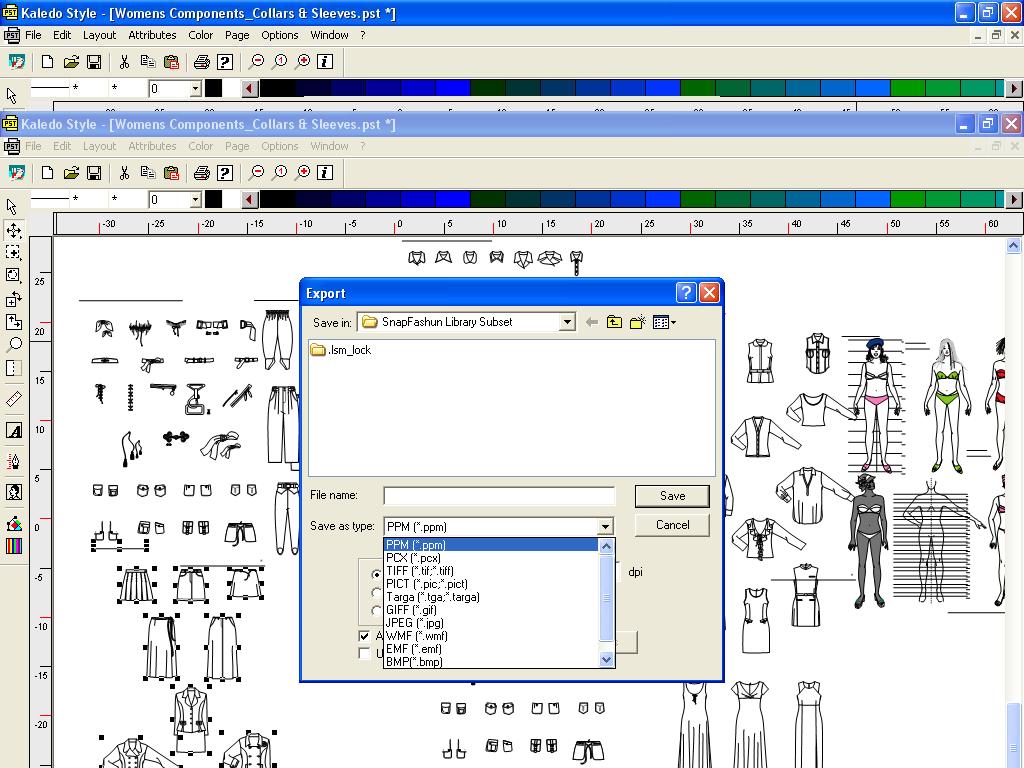Click the Export dialog question-mark help button

(x=686, y=293)
